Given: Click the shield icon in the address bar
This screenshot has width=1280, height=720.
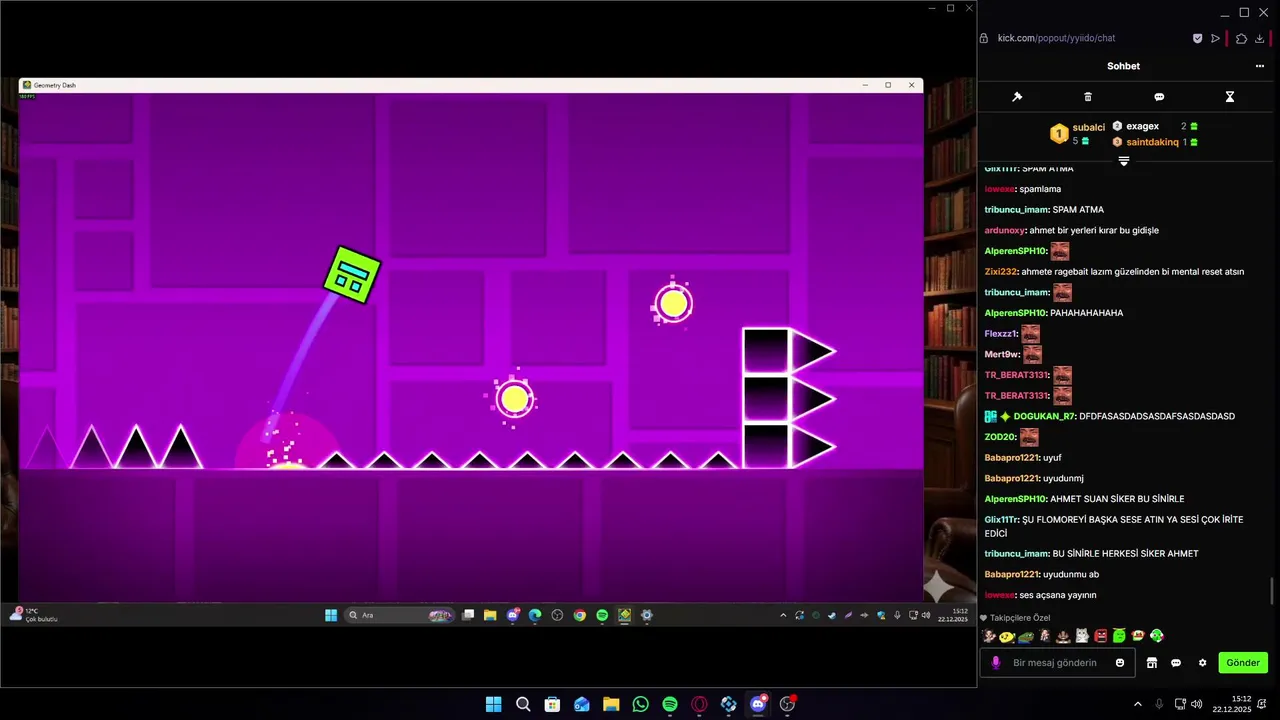Looking at the screenshot, I should coord(1197,38).
